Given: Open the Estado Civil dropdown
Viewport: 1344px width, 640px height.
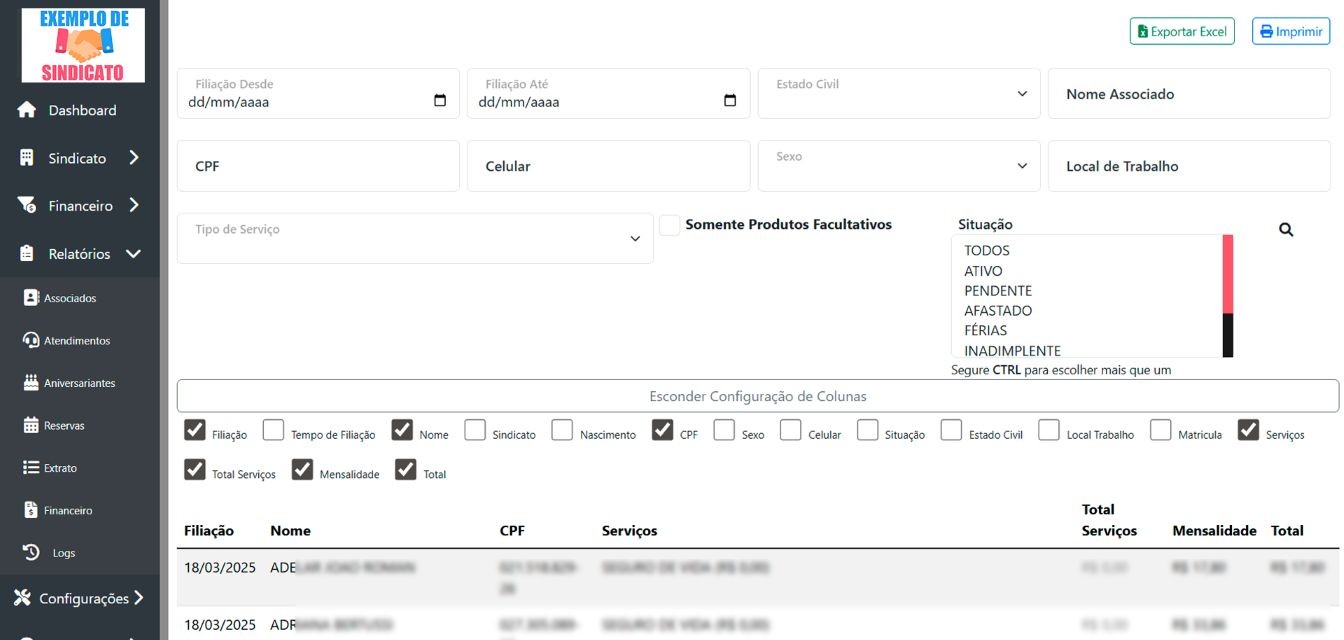Looking at the screenshot, I should (897, 93).
